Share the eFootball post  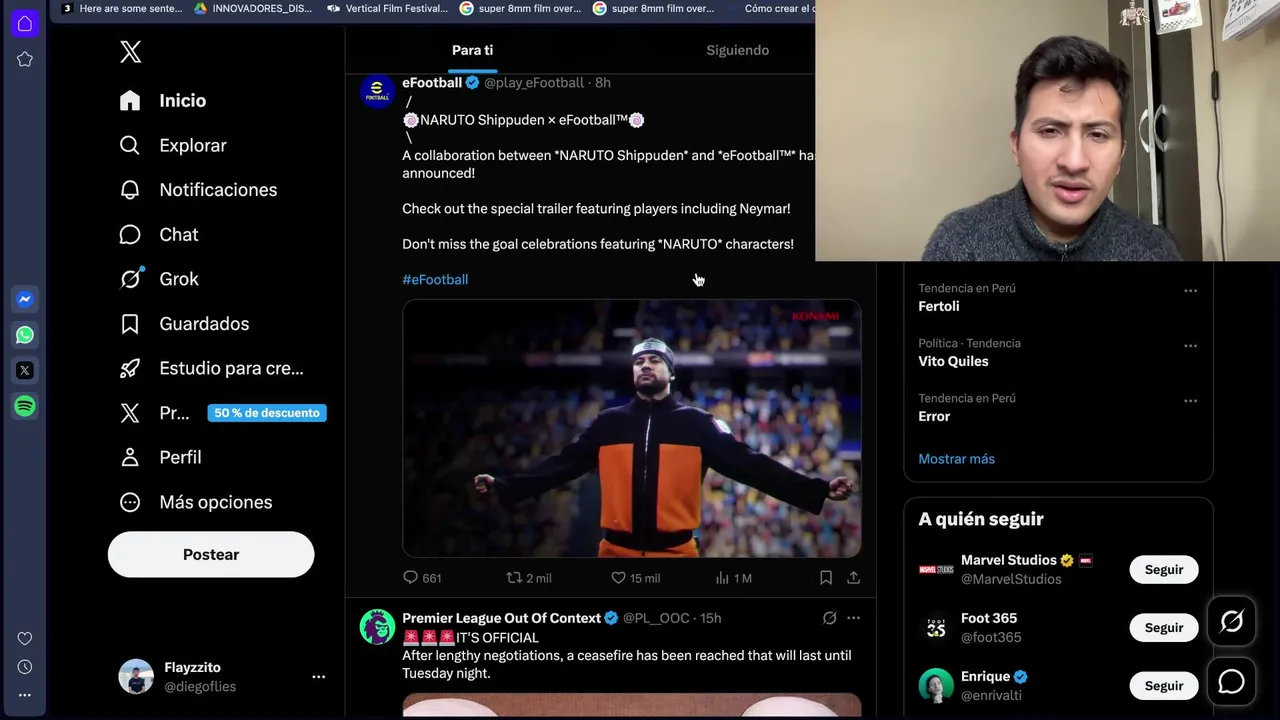coord(853,578)
